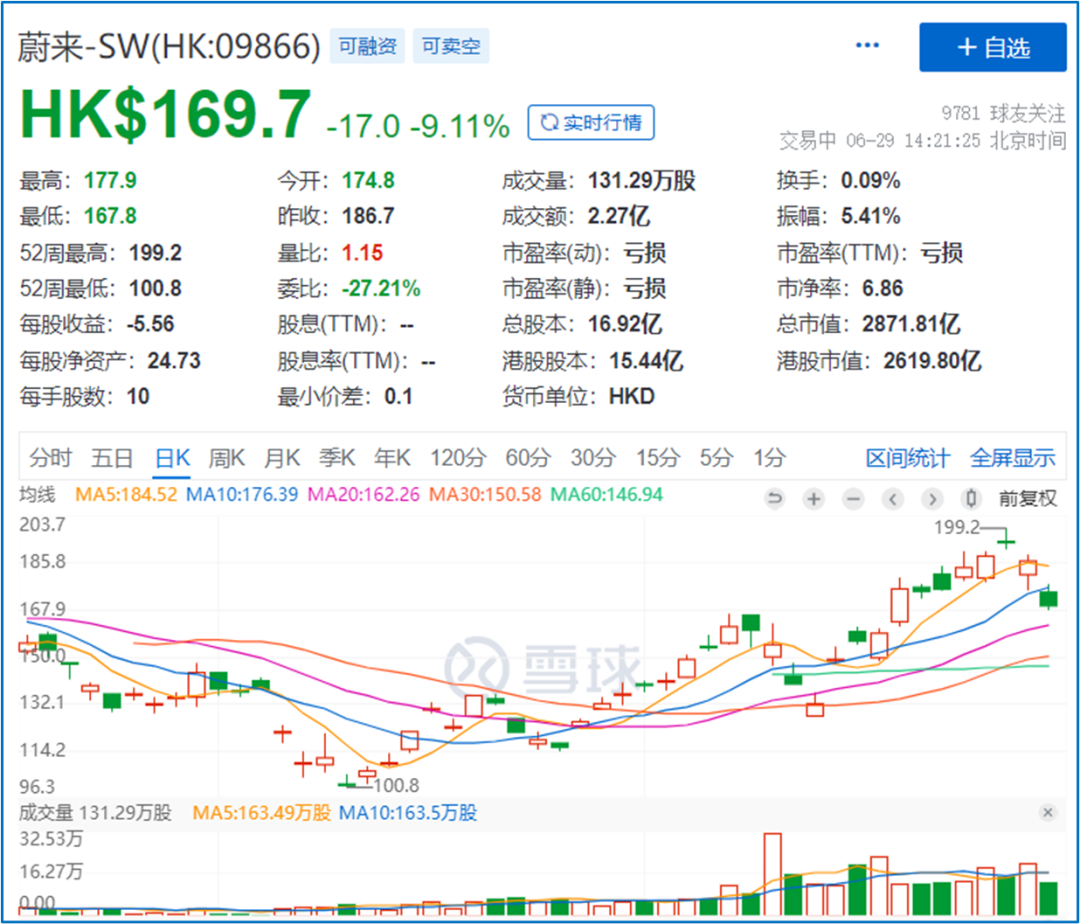Add the stock via 自选 button
Viewport: 1080px width, 924px height.
(x=993, y=47)
